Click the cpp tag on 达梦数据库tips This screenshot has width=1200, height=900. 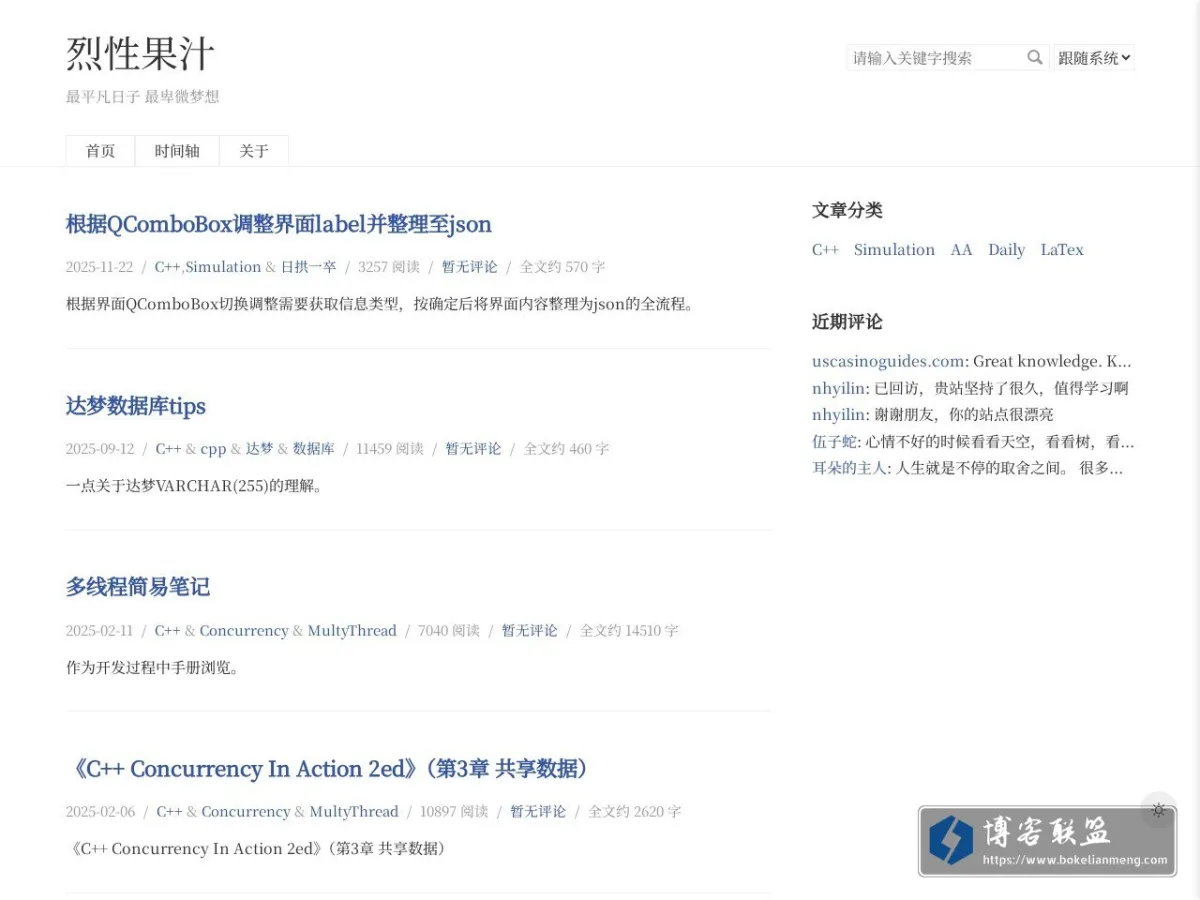coord(213,449)
